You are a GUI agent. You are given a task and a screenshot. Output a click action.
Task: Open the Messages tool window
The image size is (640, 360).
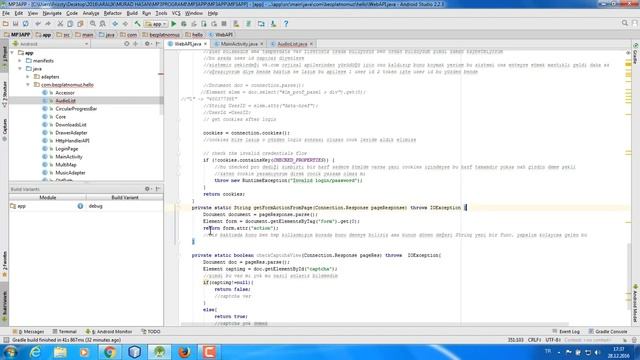tap(29, 331)
